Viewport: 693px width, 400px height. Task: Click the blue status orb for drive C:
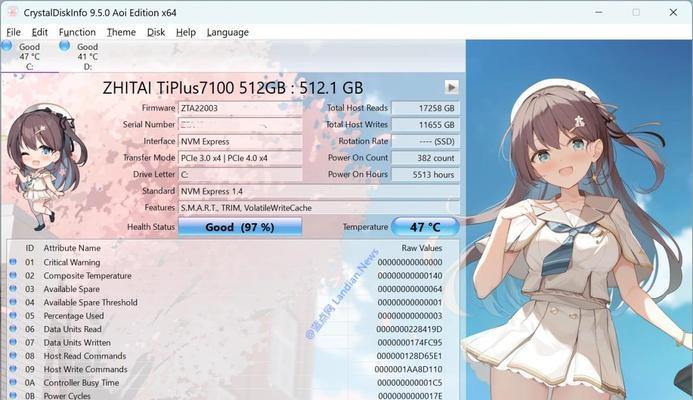click(7, 46)
